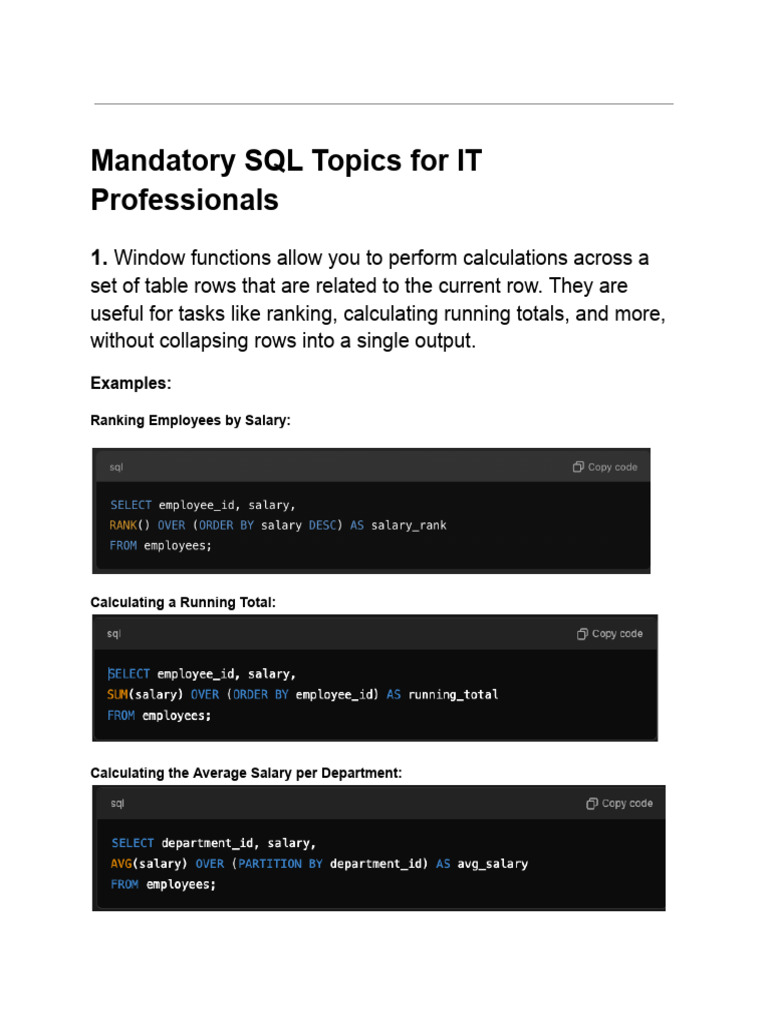Click the DESC keyword in the ranking query
This screenshot has width=768, height=1024.
pos(325,525)
